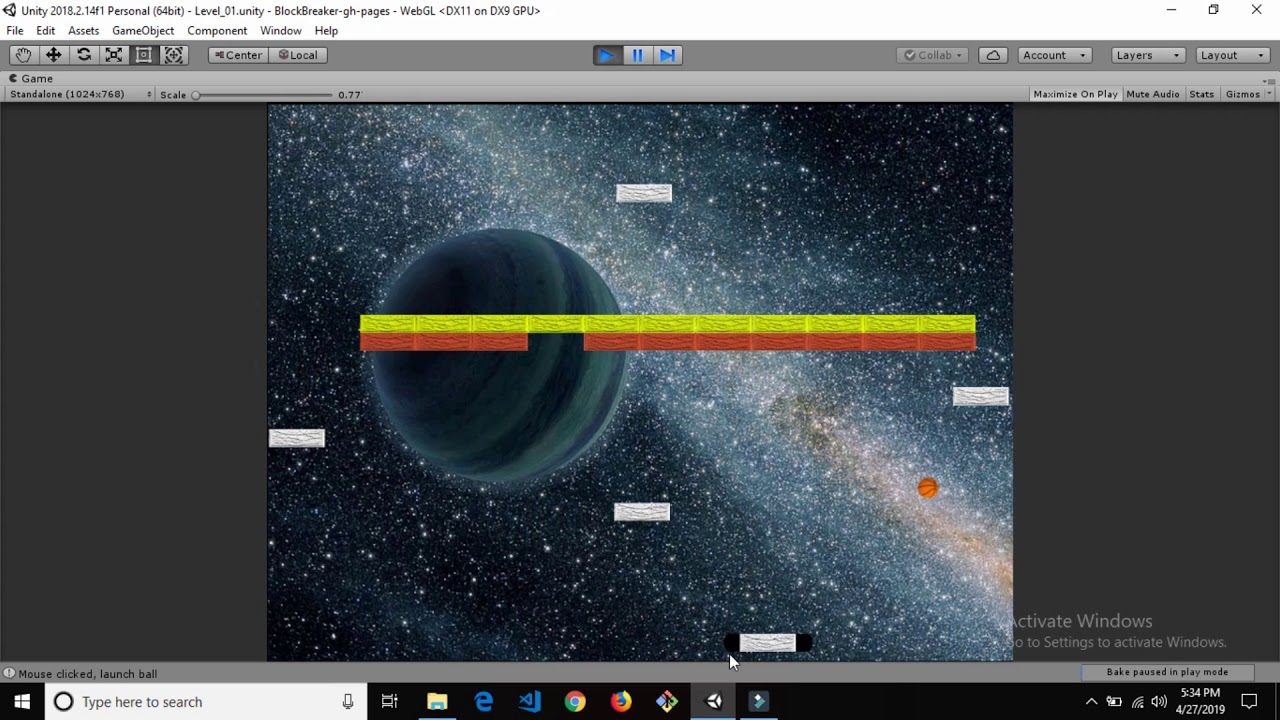This screenshot has width=1280, height=720.
Task: Switch to Unity editor taskbar icon
Action: pyautogui.click(x=714, y=702)
